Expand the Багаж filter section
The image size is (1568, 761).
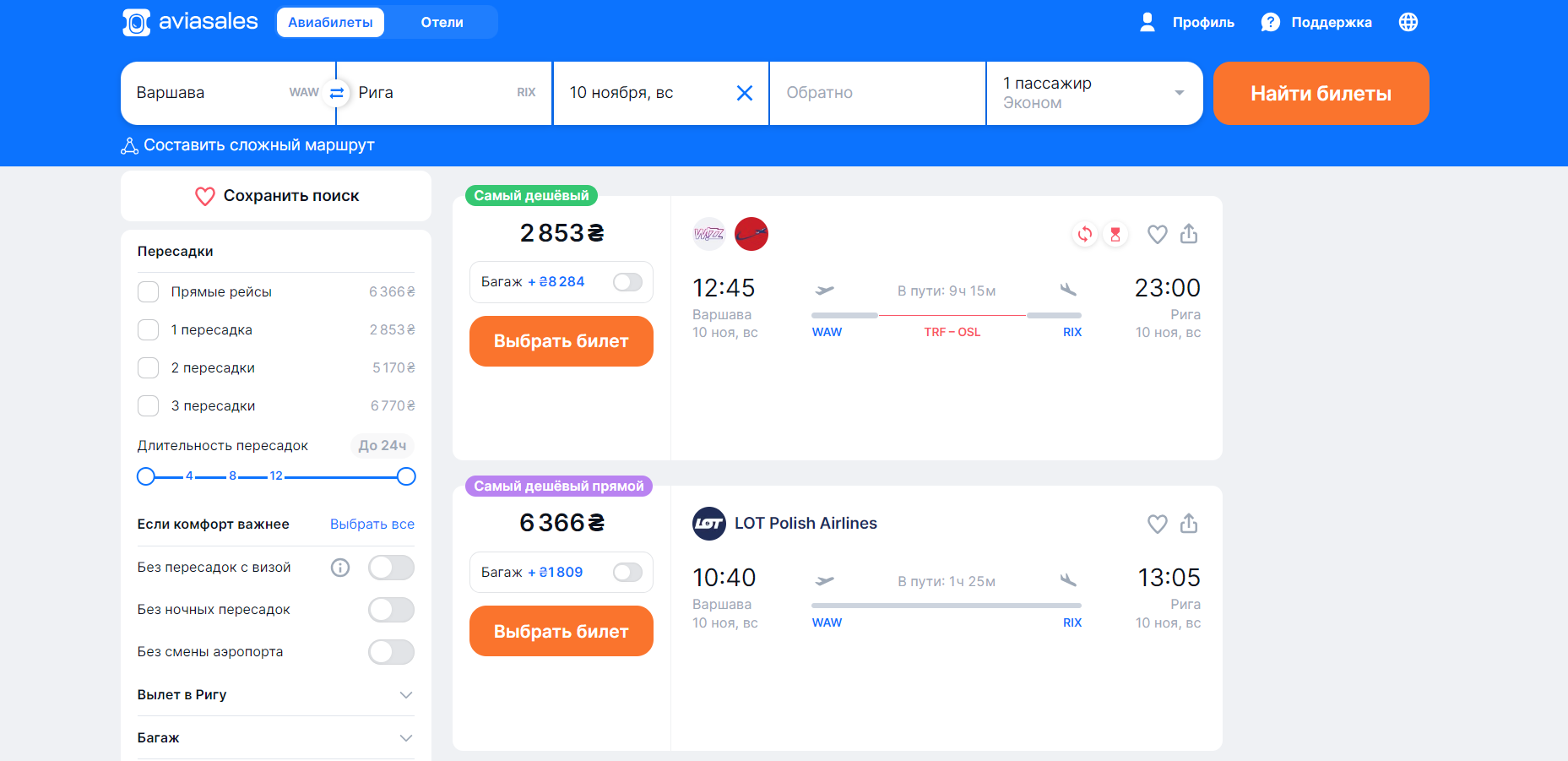coord(275,738)
